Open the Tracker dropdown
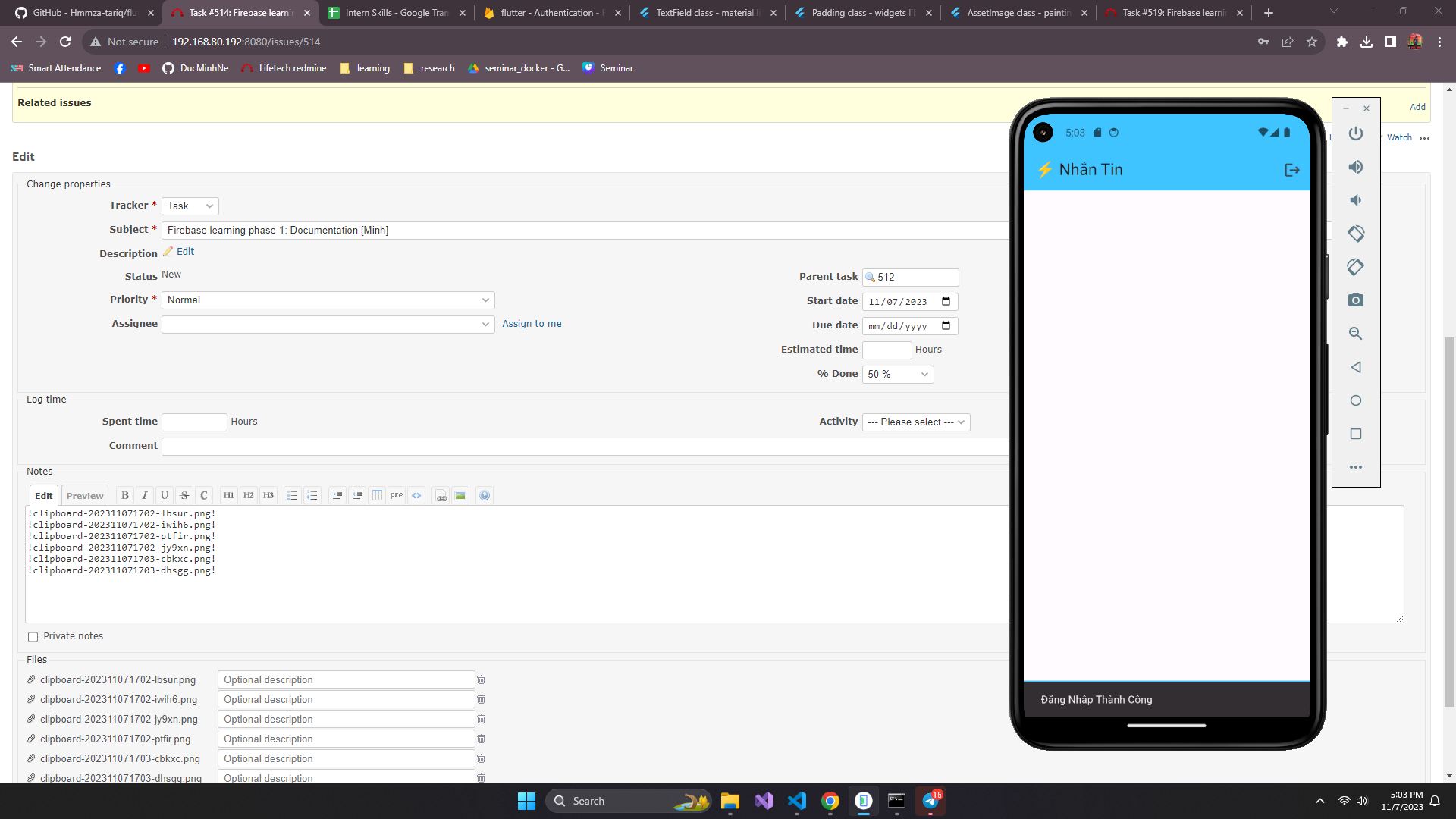This screenshot has width=1456, height=819. tap(190, 206)
